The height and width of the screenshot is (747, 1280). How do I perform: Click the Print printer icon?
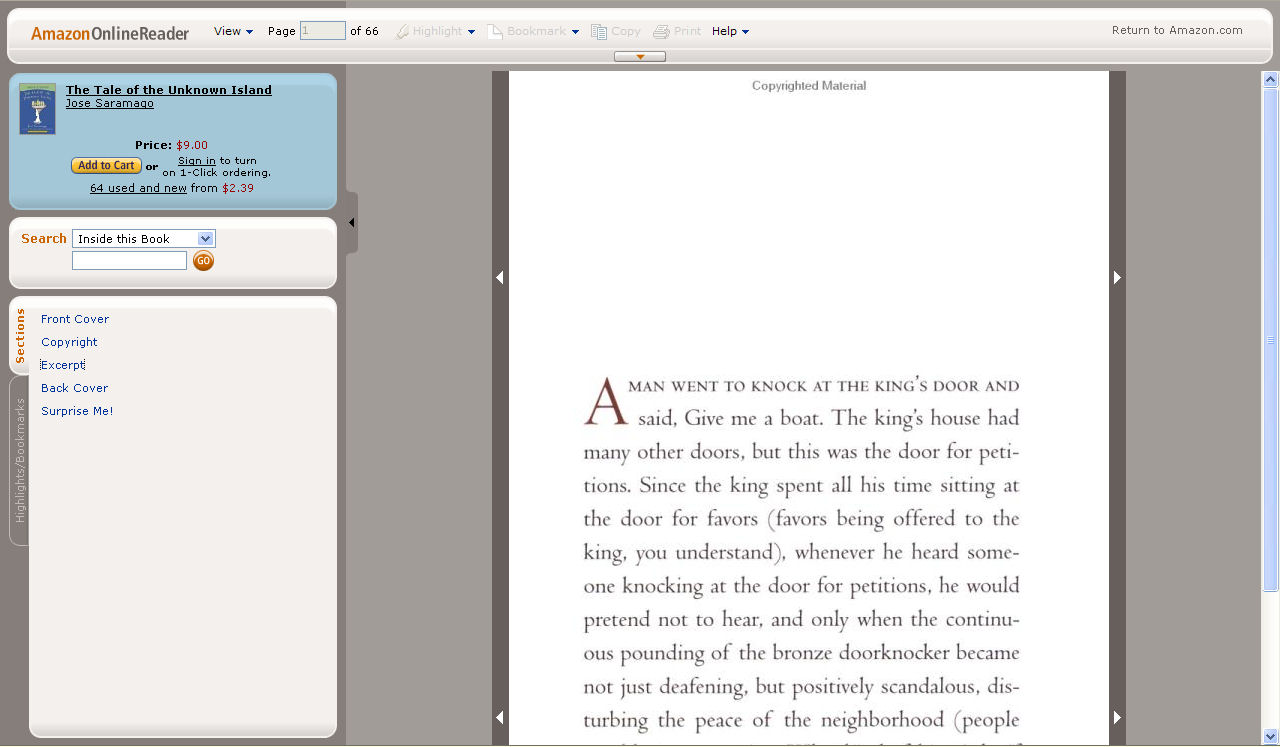coord(661,32)
